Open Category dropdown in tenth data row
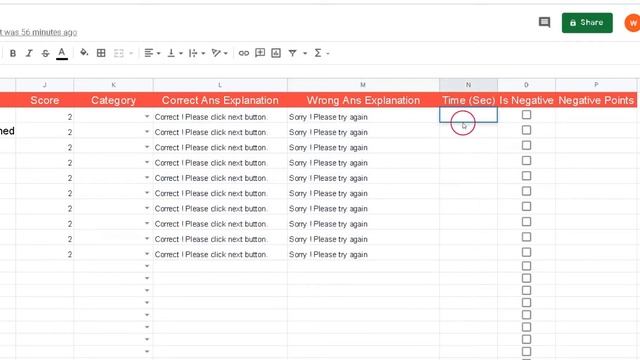The height and width of the screenshot is (360, 640). 147,254
